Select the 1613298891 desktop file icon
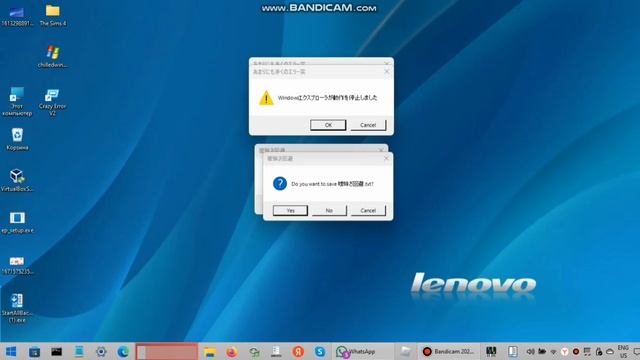 click(x=17, y=16)
